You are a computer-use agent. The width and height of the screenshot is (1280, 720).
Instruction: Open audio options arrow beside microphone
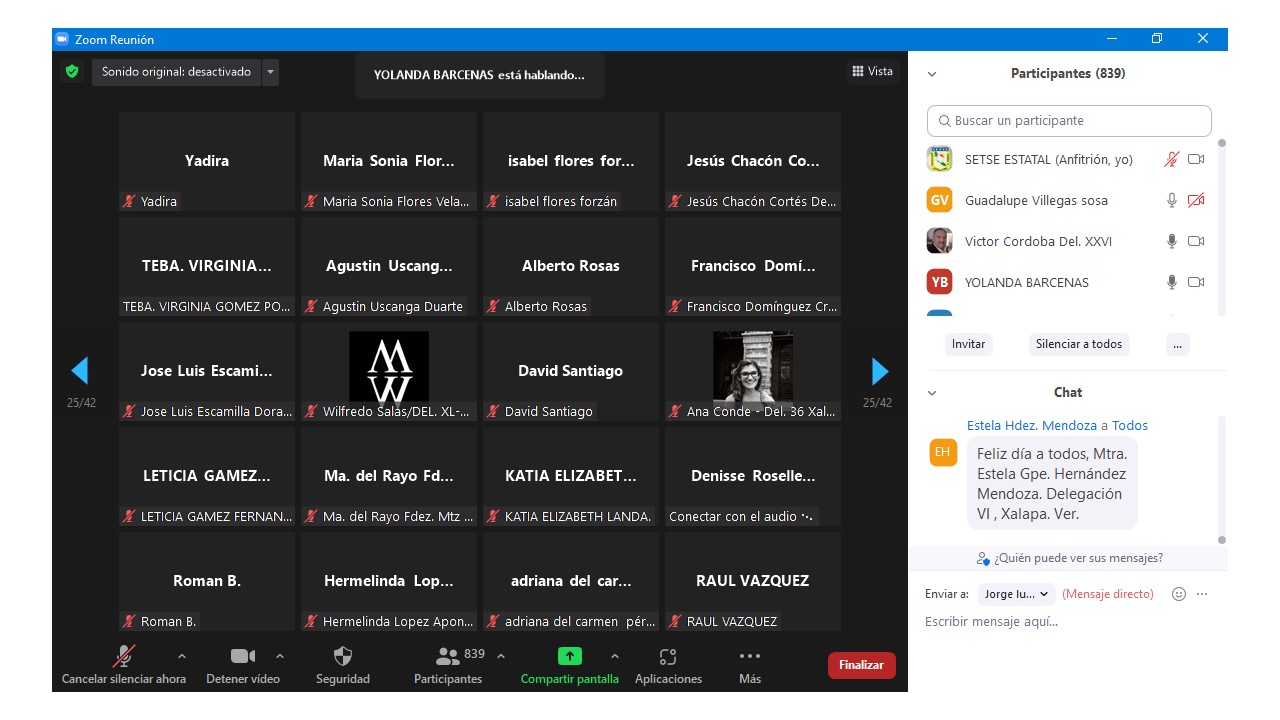click(x=182, y=656)
